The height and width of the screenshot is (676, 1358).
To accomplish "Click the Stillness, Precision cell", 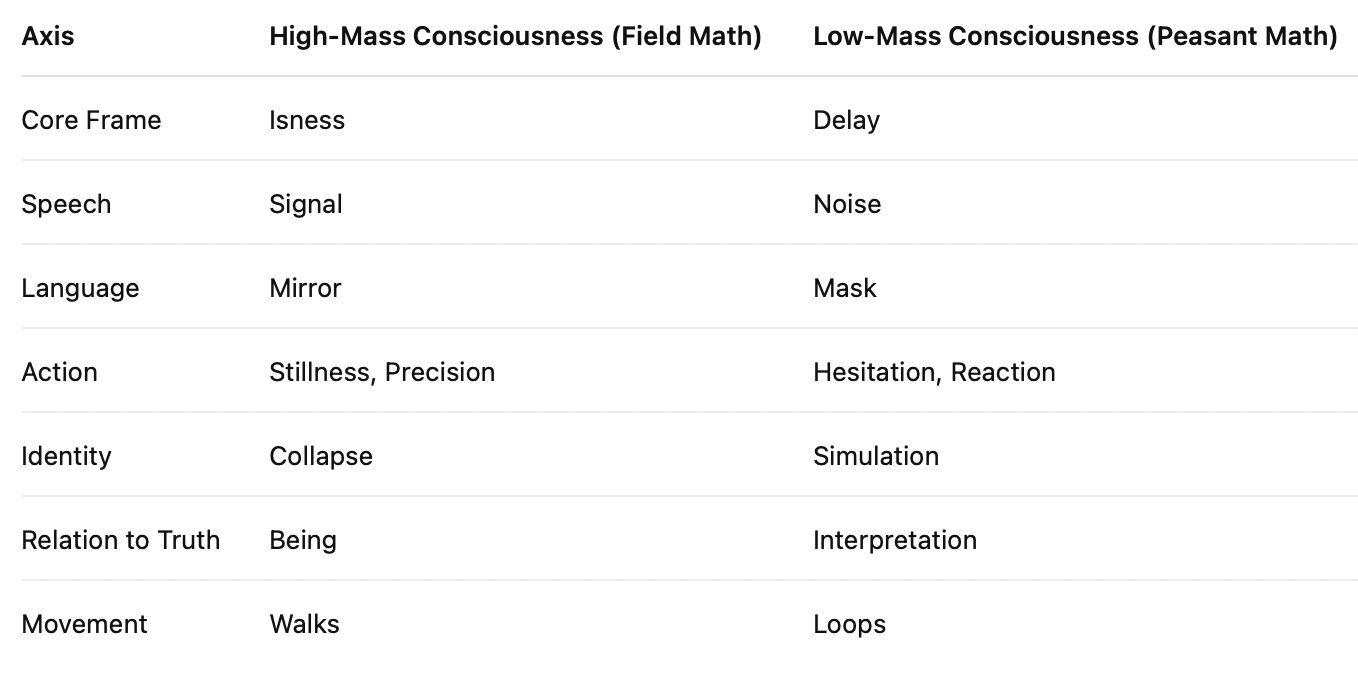I will 382,372.
